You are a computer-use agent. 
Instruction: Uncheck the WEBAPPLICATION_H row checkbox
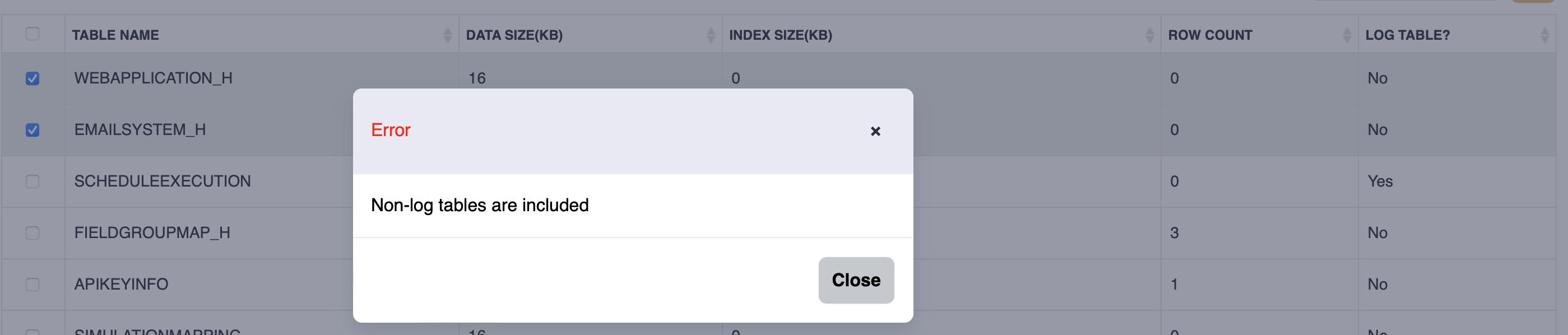pos(33,78)
